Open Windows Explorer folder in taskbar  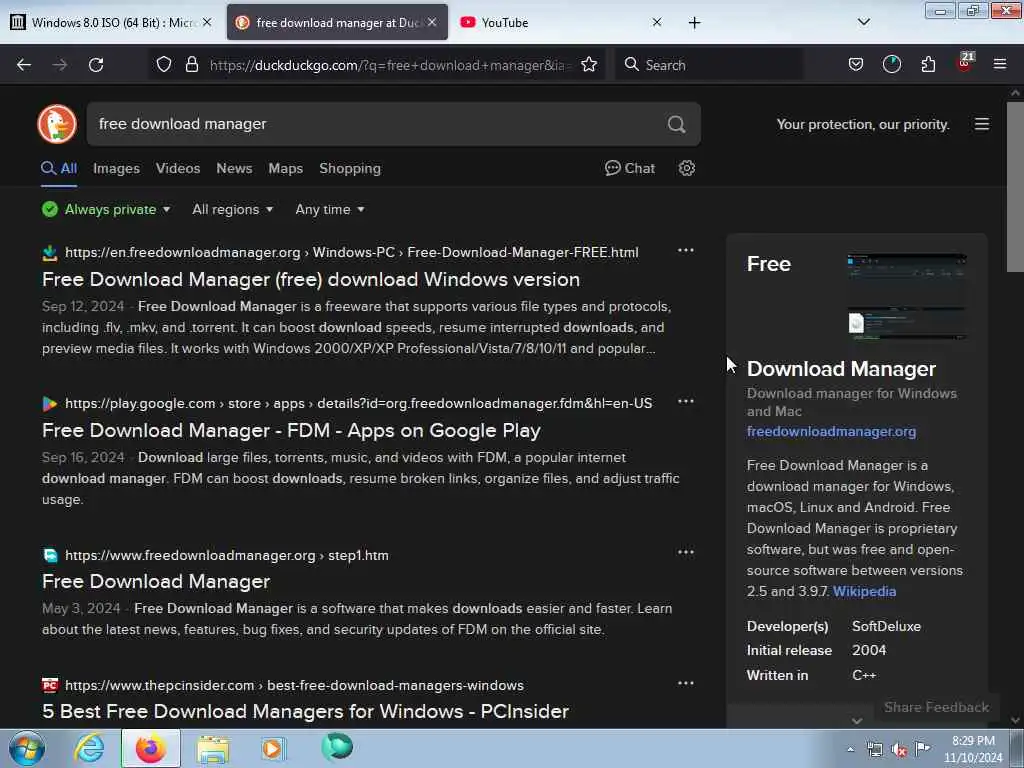point(213,749)
